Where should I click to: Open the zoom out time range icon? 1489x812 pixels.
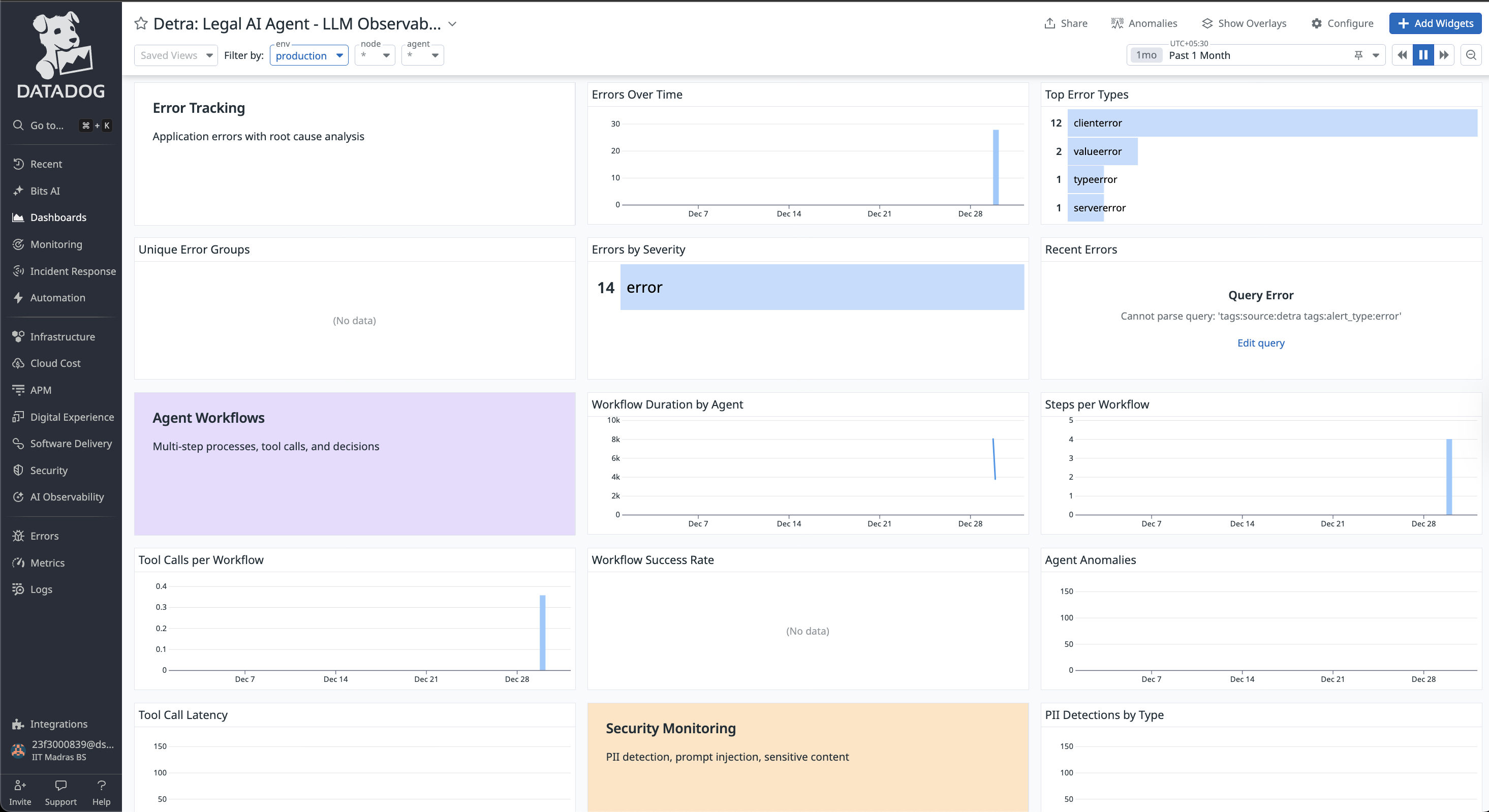point(1471,55)
